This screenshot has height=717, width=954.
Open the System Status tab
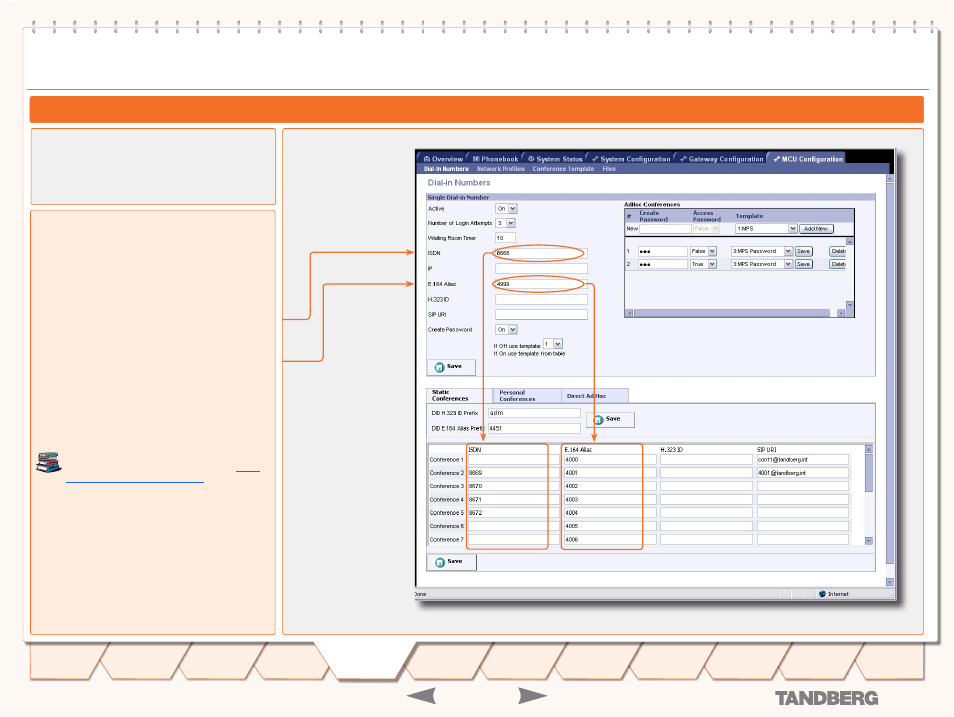555,159
